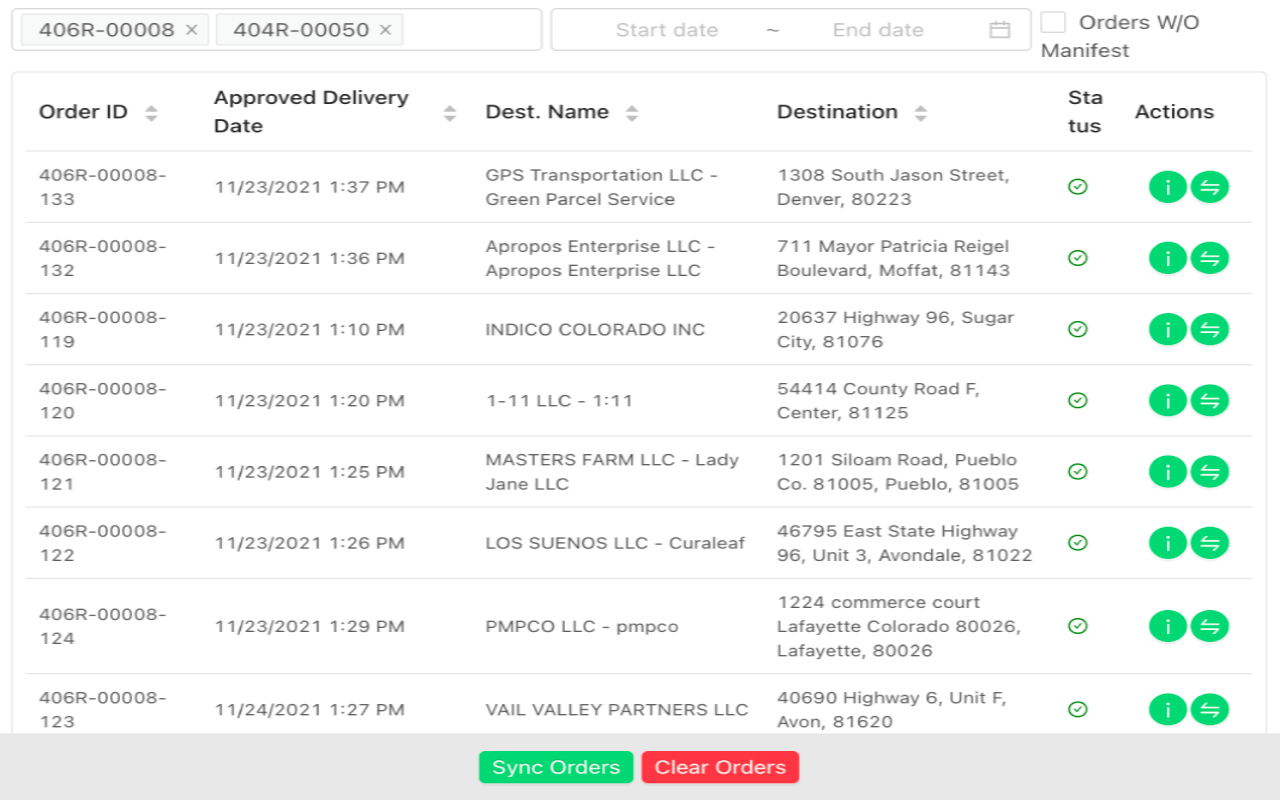Sort table by Destination column
1280x800 pixels.
[920, 113]
